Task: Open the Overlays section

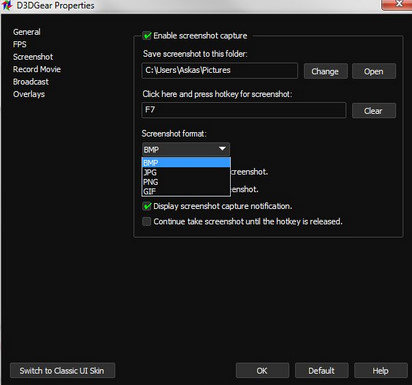Action: 29,94
